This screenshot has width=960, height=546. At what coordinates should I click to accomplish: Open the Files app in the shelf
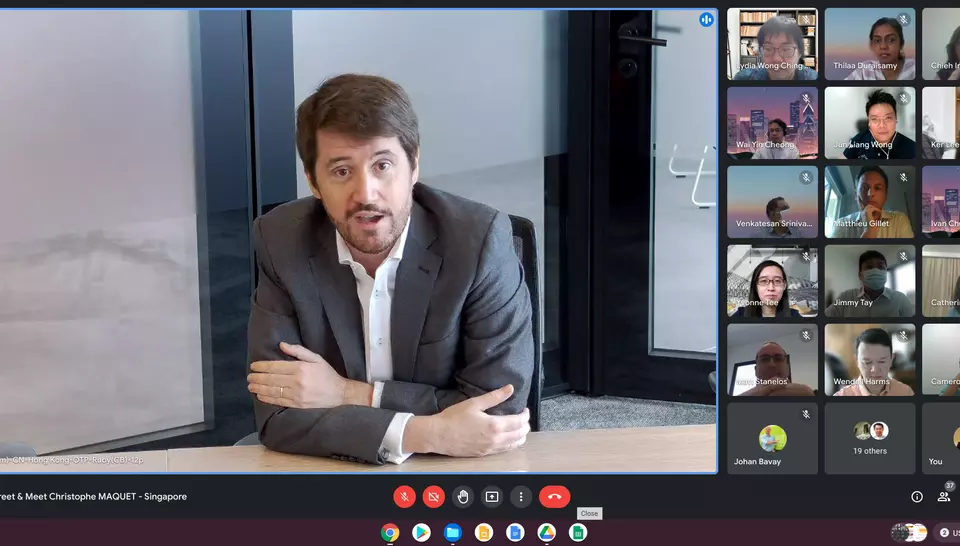click(x=452, y=532)
